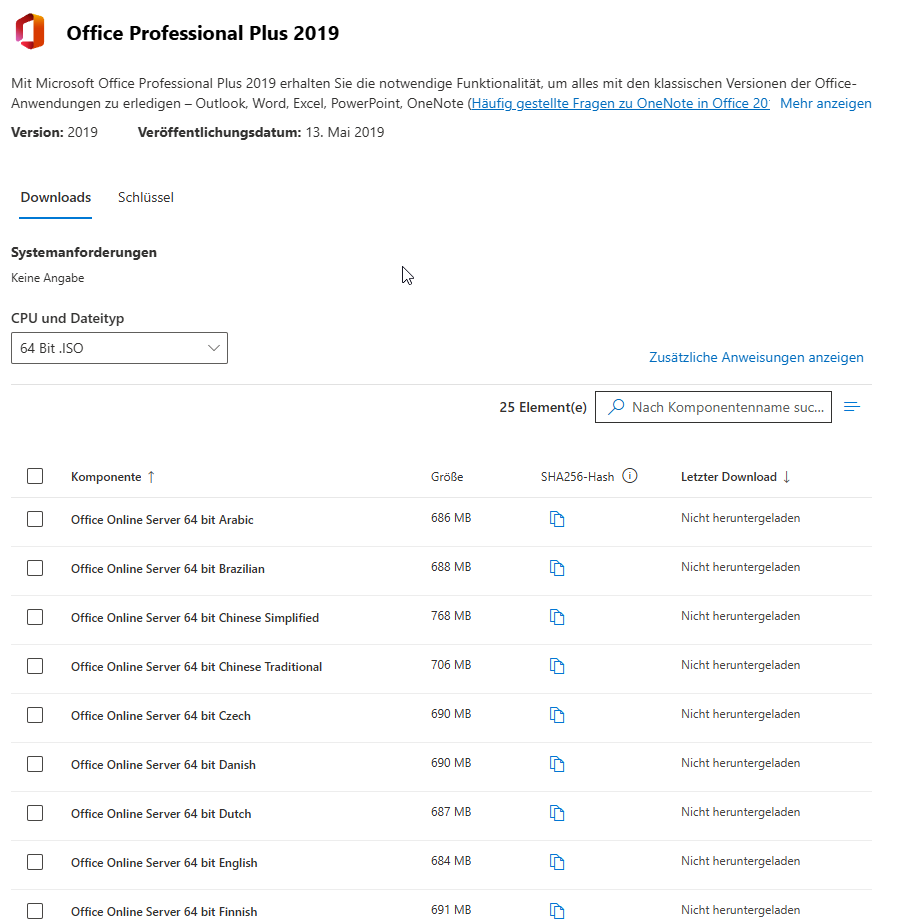The height and width of the screenshot is (919, 903).
Task: Tick the checkbox for English component
Action: tap(35, 862)
